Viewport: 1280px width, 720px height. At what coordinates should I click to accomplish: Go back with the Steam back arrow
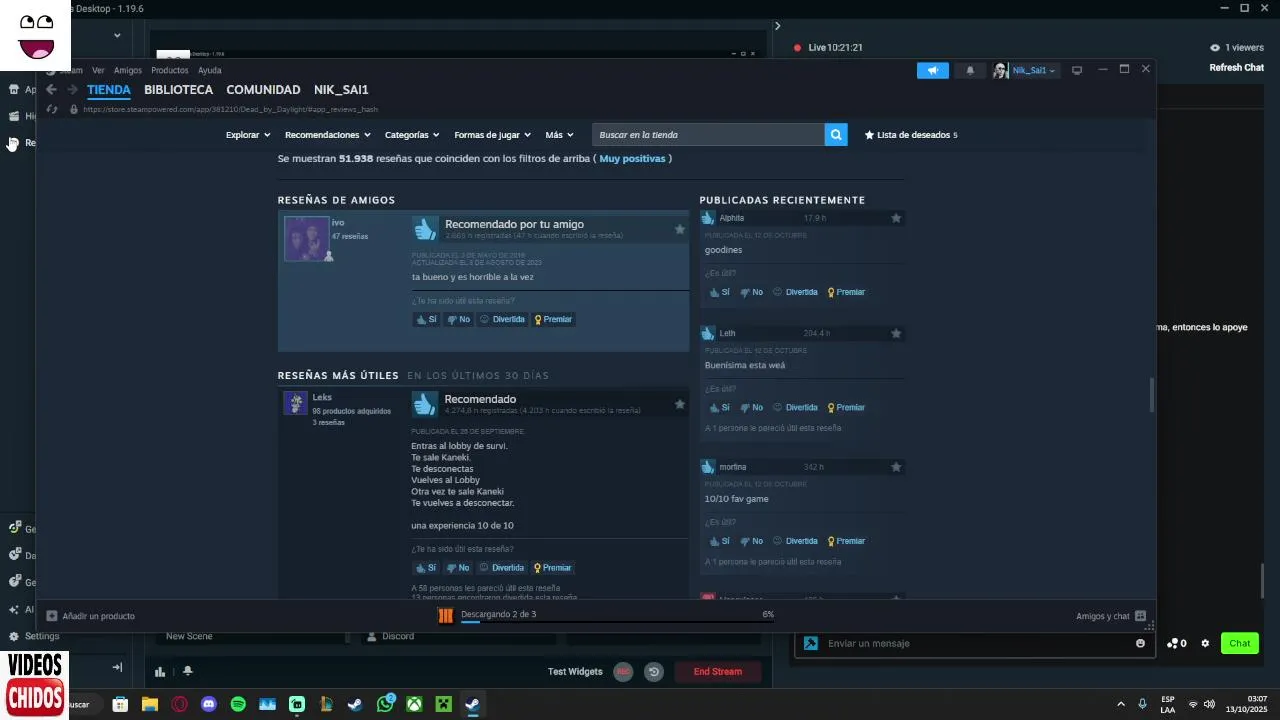51,89
